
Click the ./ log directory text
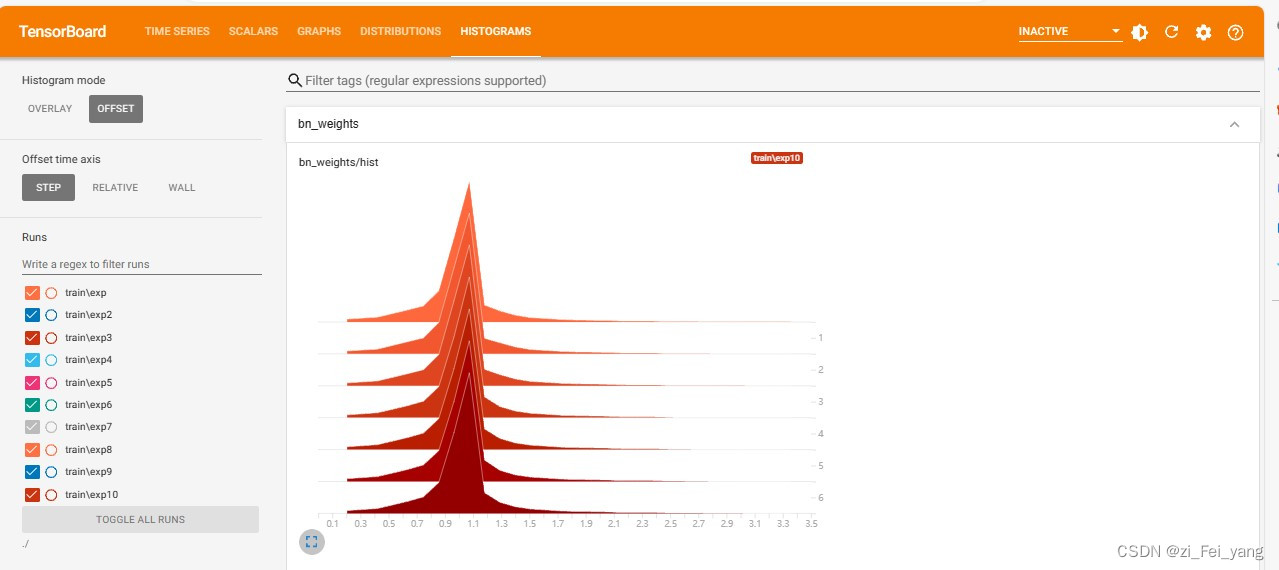click(26, 543)
